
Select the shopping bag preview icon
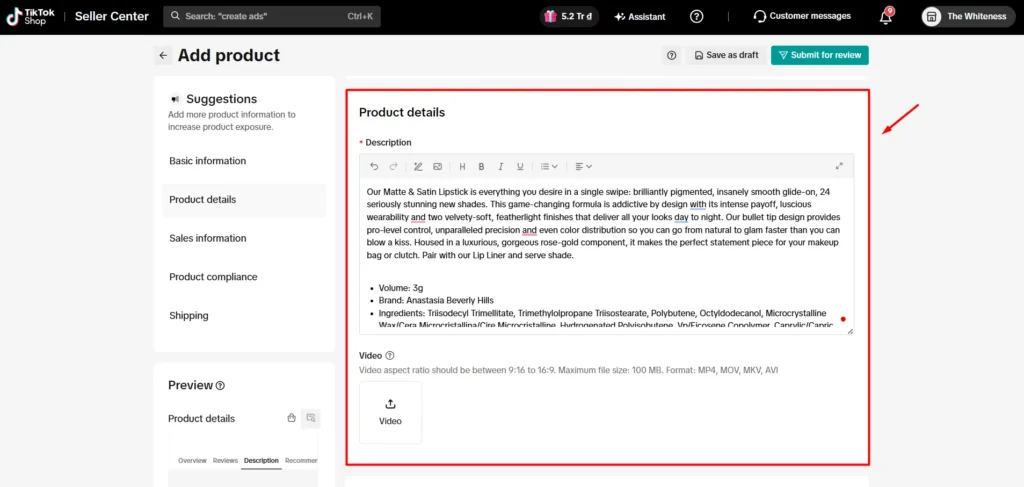292,418
